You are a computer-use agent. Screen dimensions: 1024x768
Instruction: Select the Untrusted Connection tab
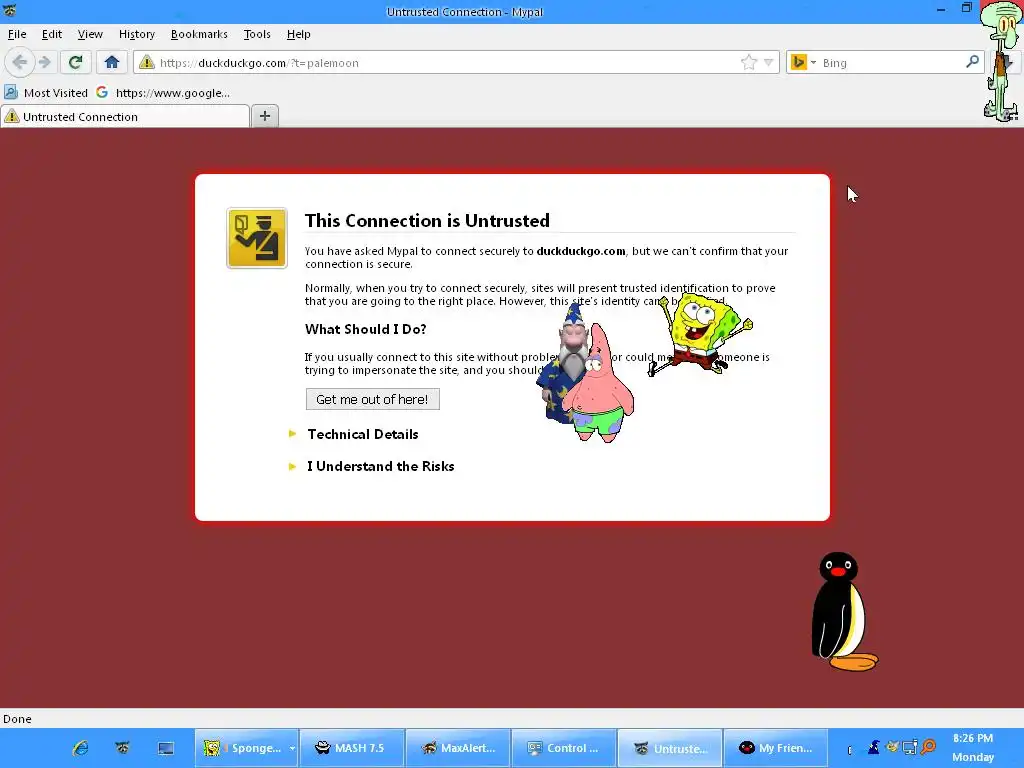pos(125,116)
